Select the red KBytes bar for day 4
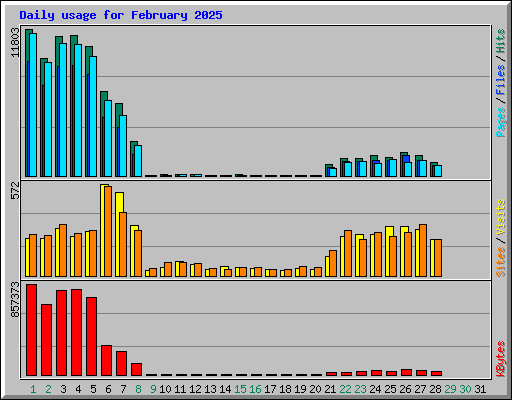The height and width of the screenshot is (400, 512). [x=76, y=333]
